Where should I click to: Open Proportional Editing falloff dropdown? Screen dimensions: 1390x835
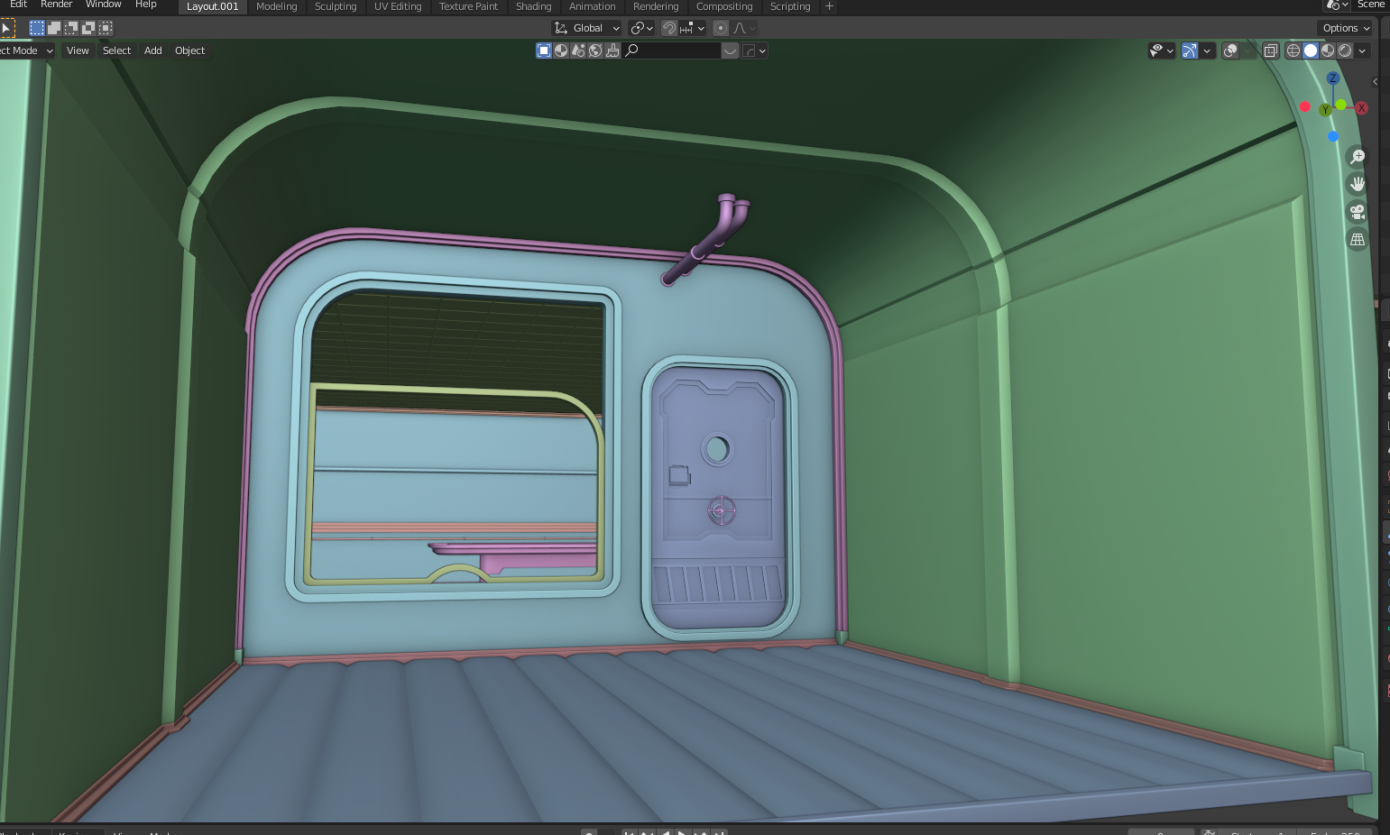tap(744, 28)
